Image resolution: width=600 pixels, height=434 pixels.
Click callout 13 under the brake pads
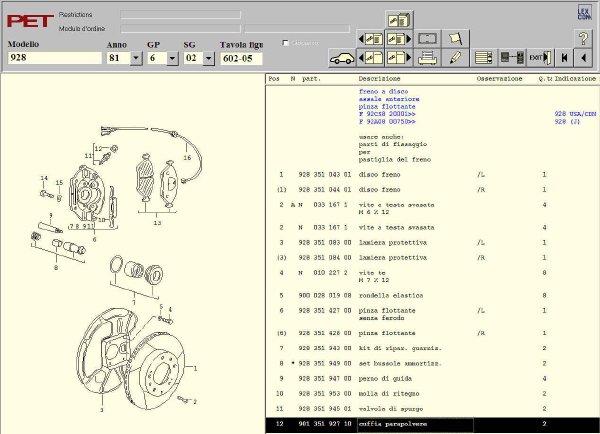(x=157, y=223)
